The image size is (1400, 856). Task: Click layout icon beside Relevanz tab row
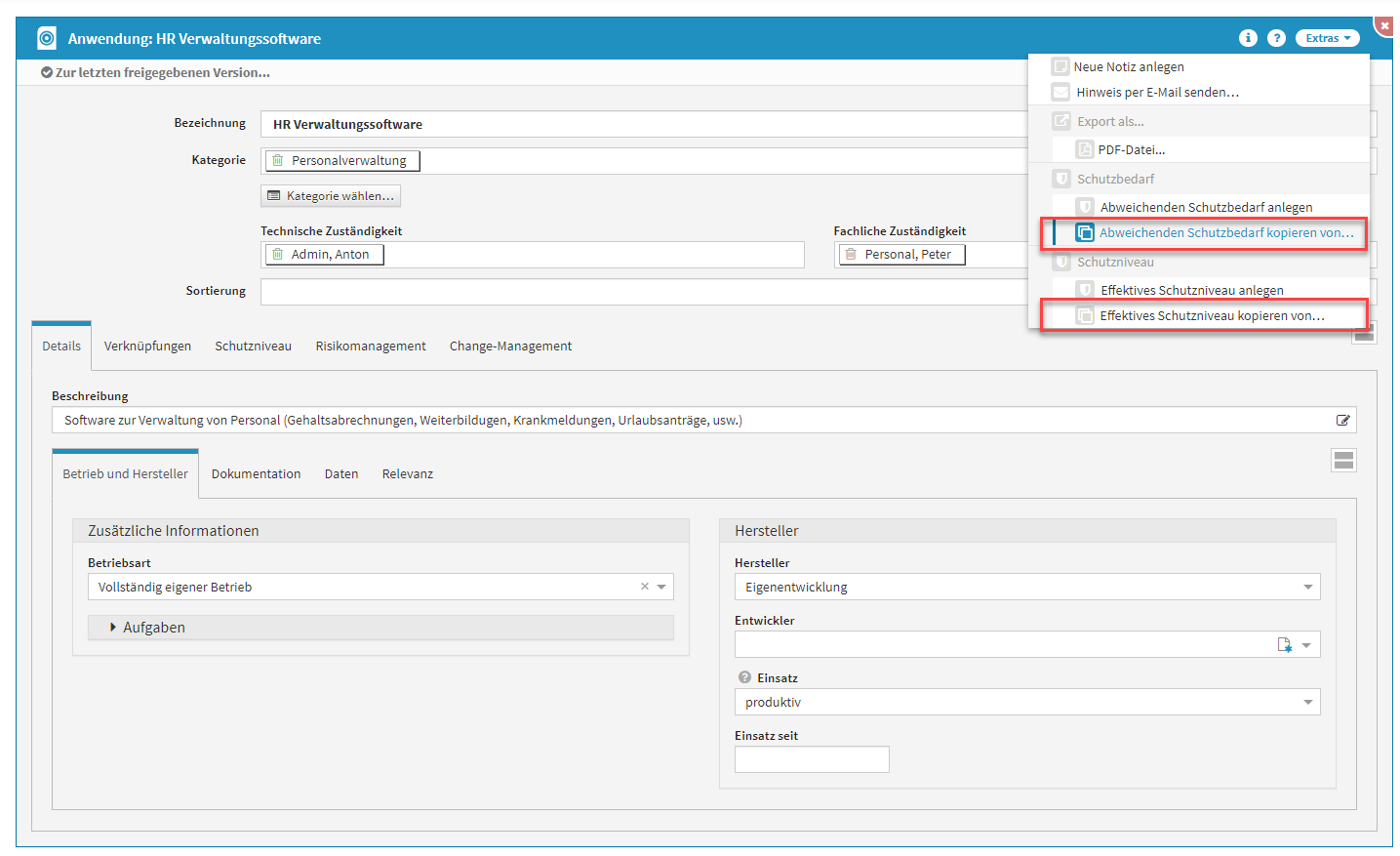coord(1343,461)
